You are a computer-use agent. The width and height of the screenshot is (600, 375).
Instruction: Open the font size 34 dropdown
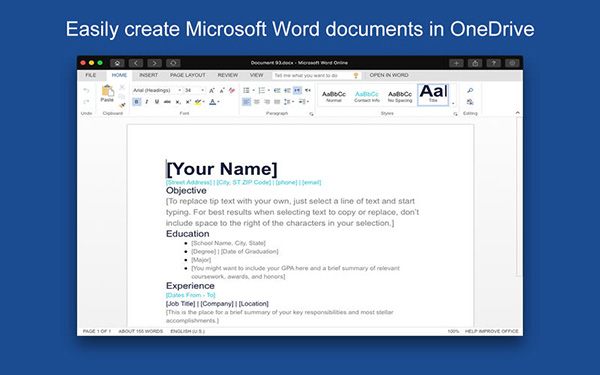click(194, 90)
